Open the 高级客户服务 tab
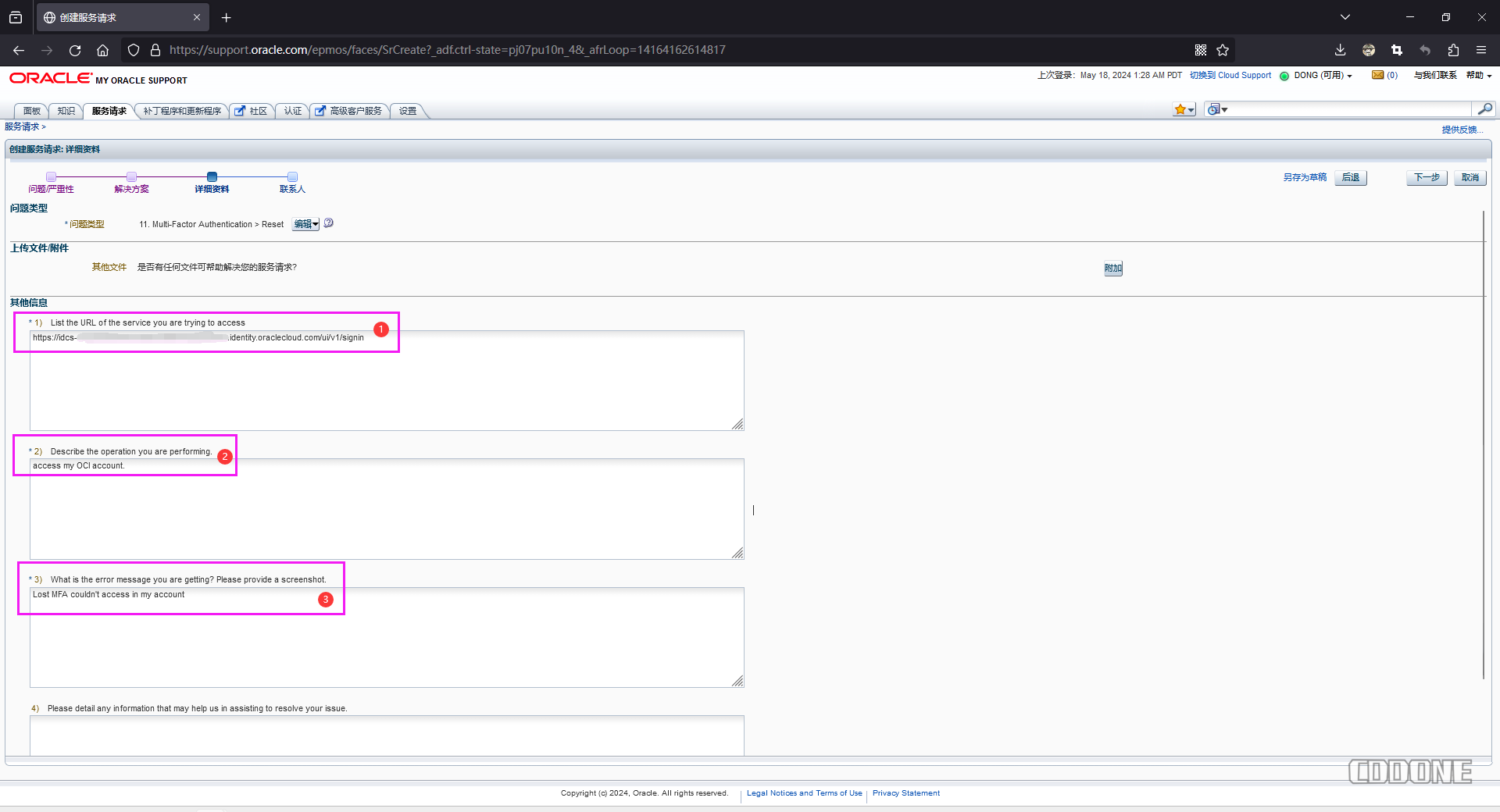This screenshot has width=1500, height=812. tap(349, 111)
